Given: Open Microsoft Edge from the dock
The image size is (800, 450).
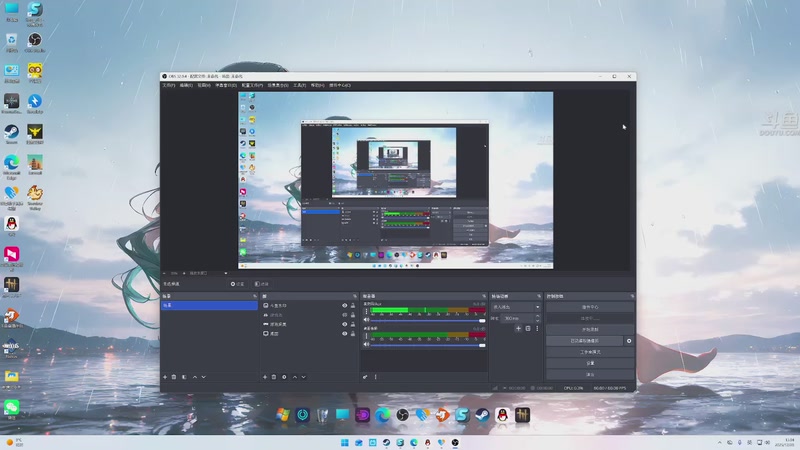Looking at the screenshot, I should coord(382,415).
